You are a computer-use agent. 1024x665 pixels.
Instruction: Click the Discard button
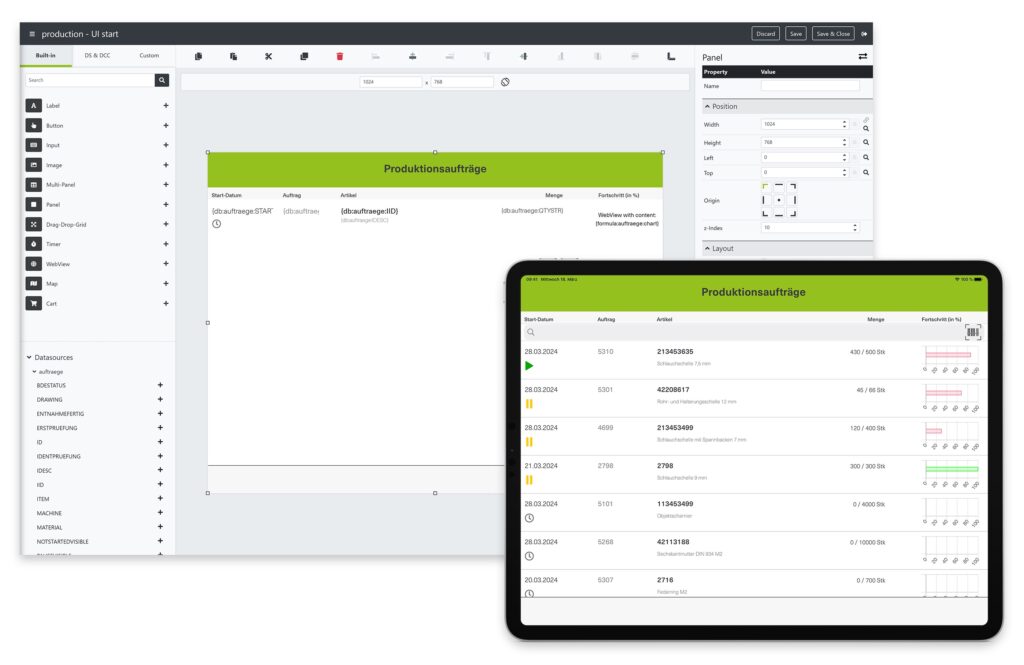pos(765,34)
